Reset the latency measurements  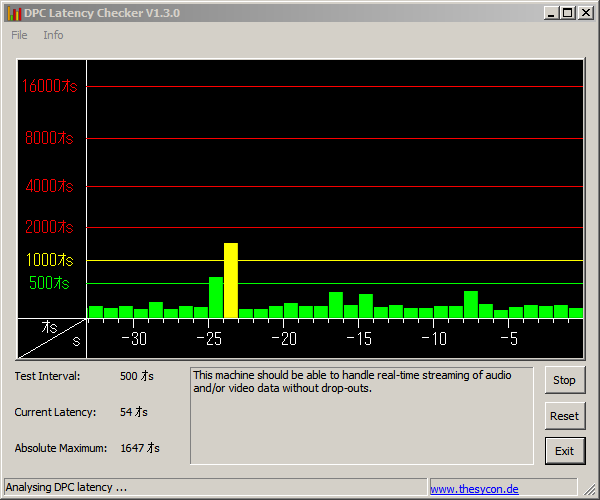tap(565, 416)
